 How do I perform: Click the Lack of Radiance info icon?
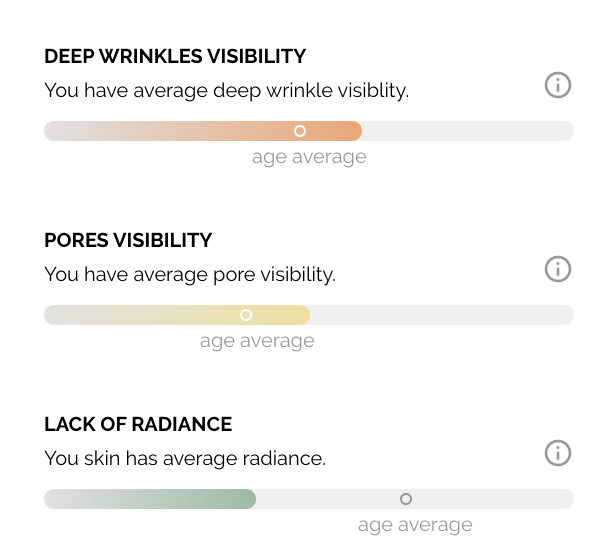[557, 453]
